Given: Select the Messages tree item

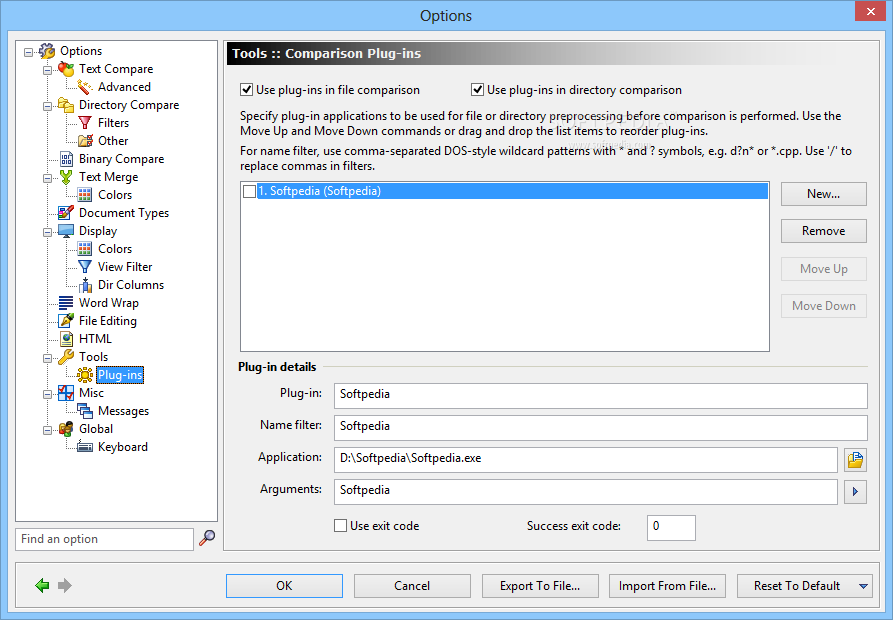Looking at the screenshot, I should coord(123,411).
